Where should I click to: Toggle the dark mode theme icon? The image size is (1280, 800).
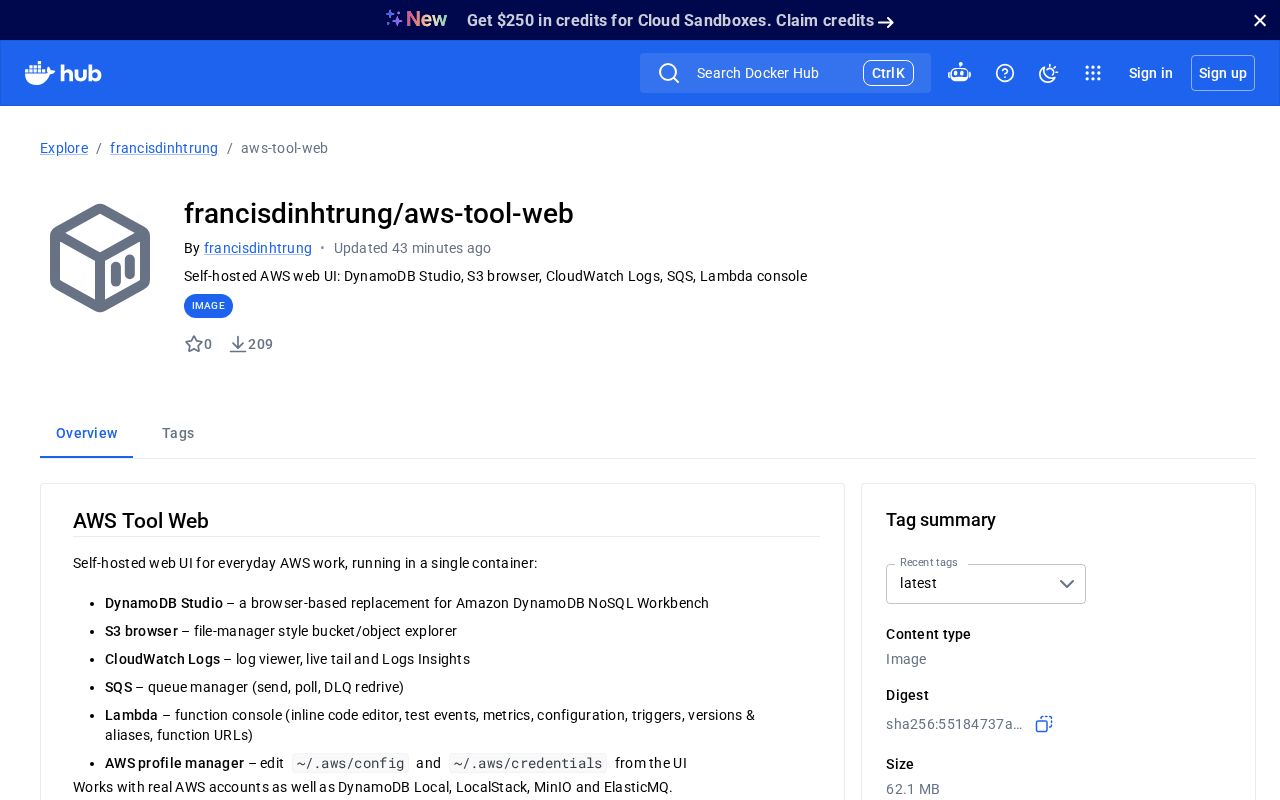pyautogui.click(x=1048, y=73)
